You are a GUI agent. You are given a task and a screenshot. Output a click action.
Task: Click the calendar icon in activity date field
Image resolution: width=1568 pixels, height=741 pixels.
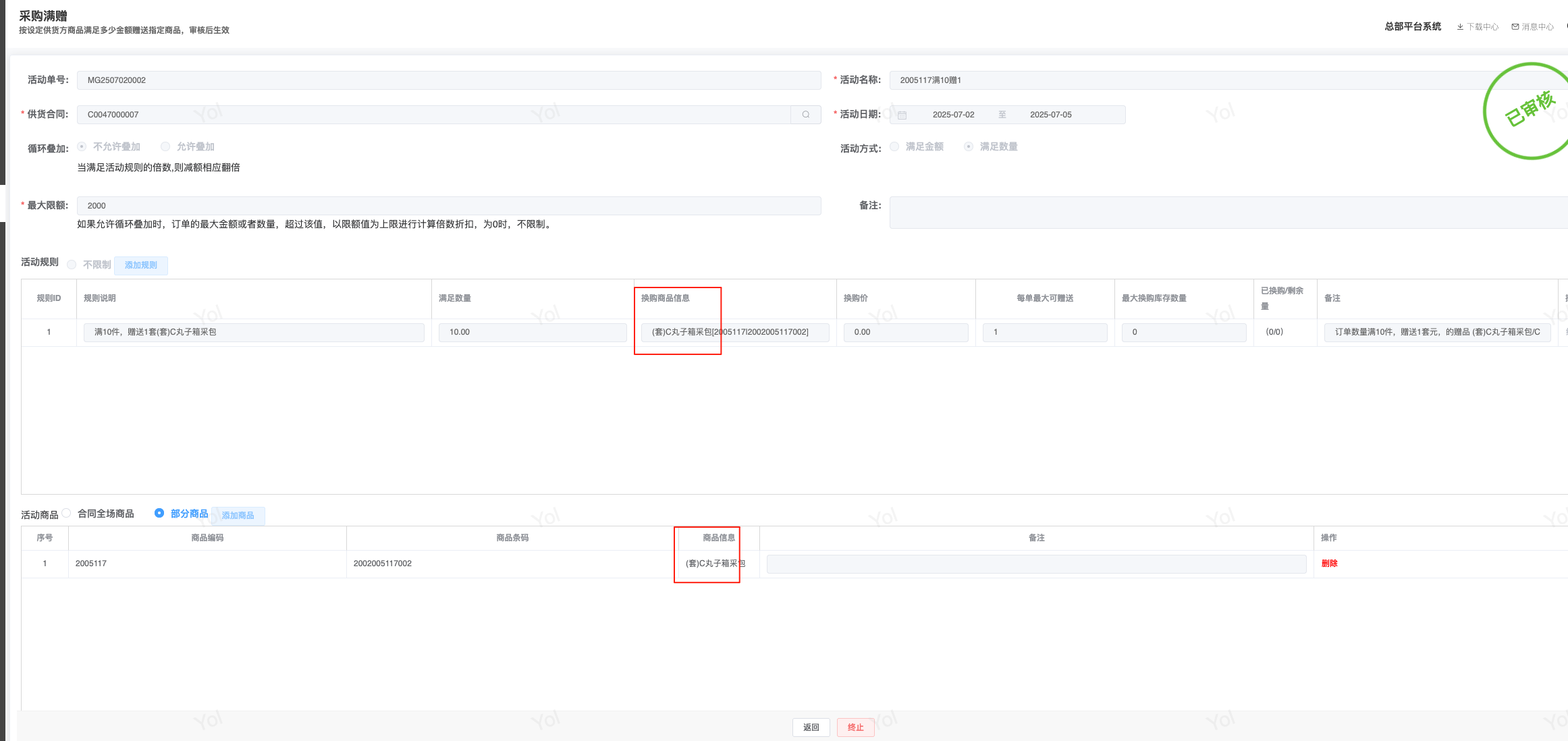click(902, 115)
